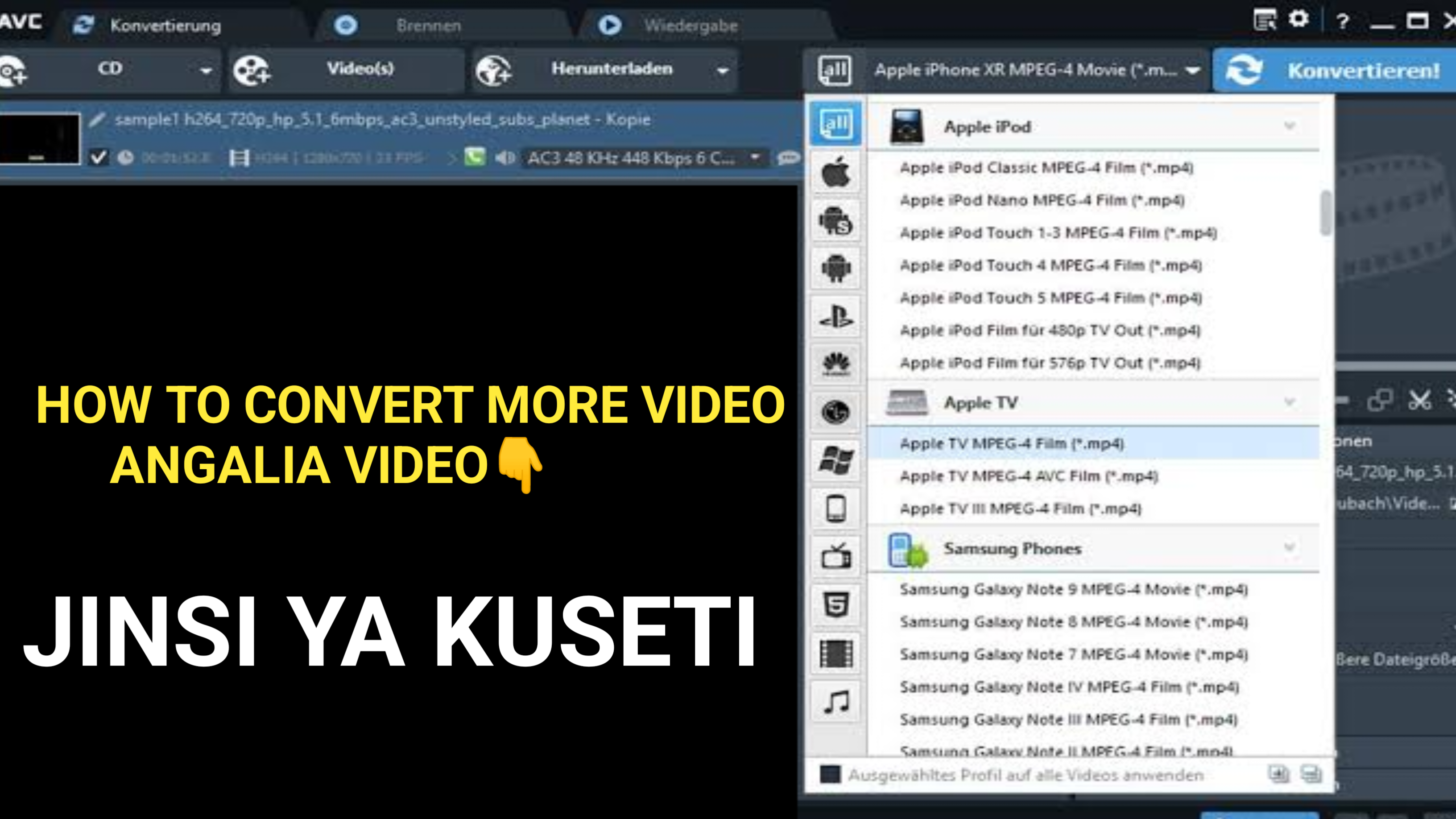Switch to the Wiedergabe tab

coord(691,25)
